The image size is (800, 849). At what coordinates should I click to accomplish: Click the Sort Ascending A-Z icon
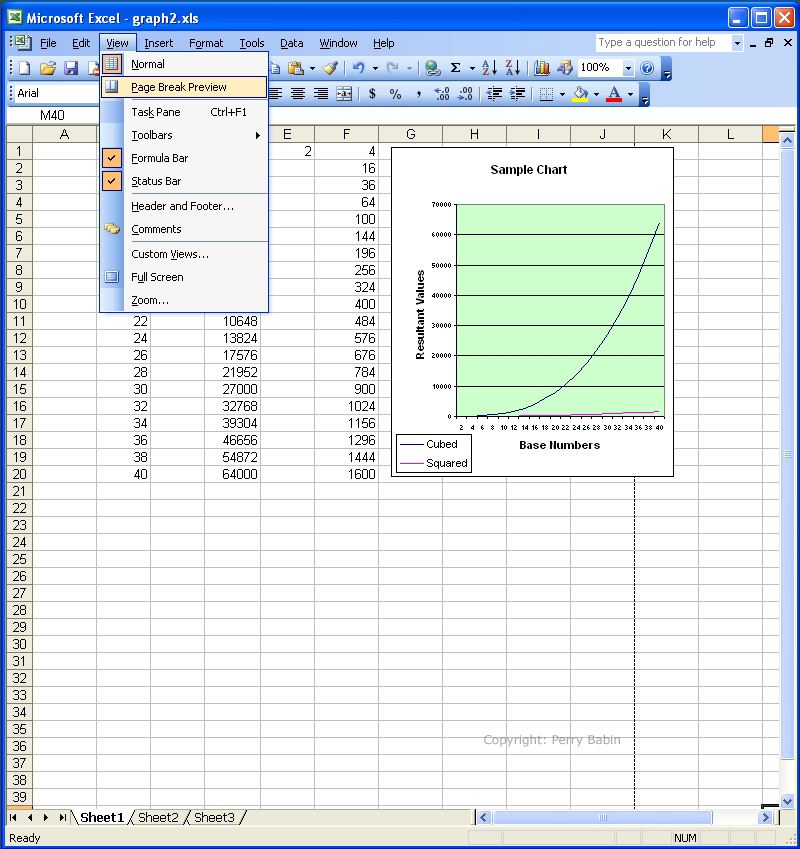pos(489,68)
